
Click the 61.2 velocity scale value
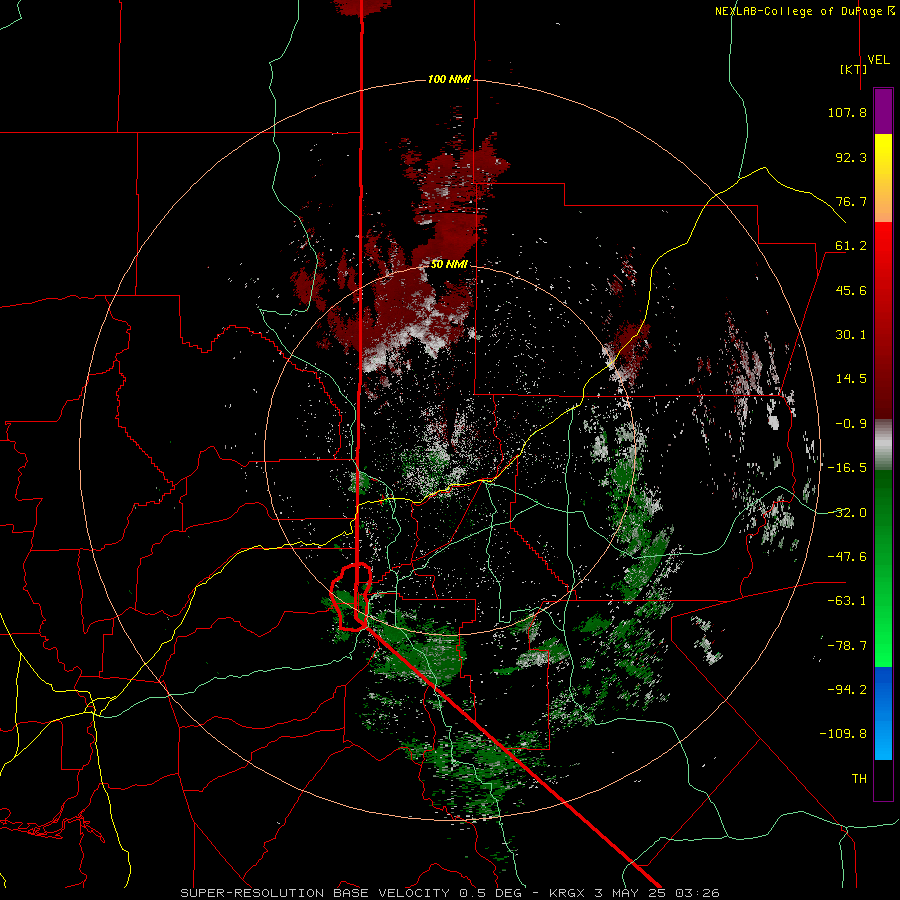pyautogui.click(x=851, y=246)
